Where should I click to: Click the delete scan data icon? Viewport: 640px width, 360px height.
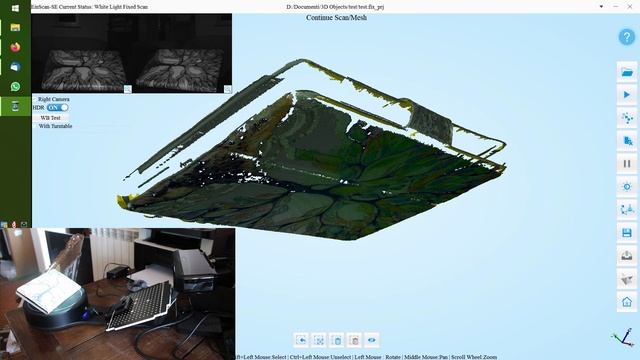pyautogui.click(x=627, y=141)
